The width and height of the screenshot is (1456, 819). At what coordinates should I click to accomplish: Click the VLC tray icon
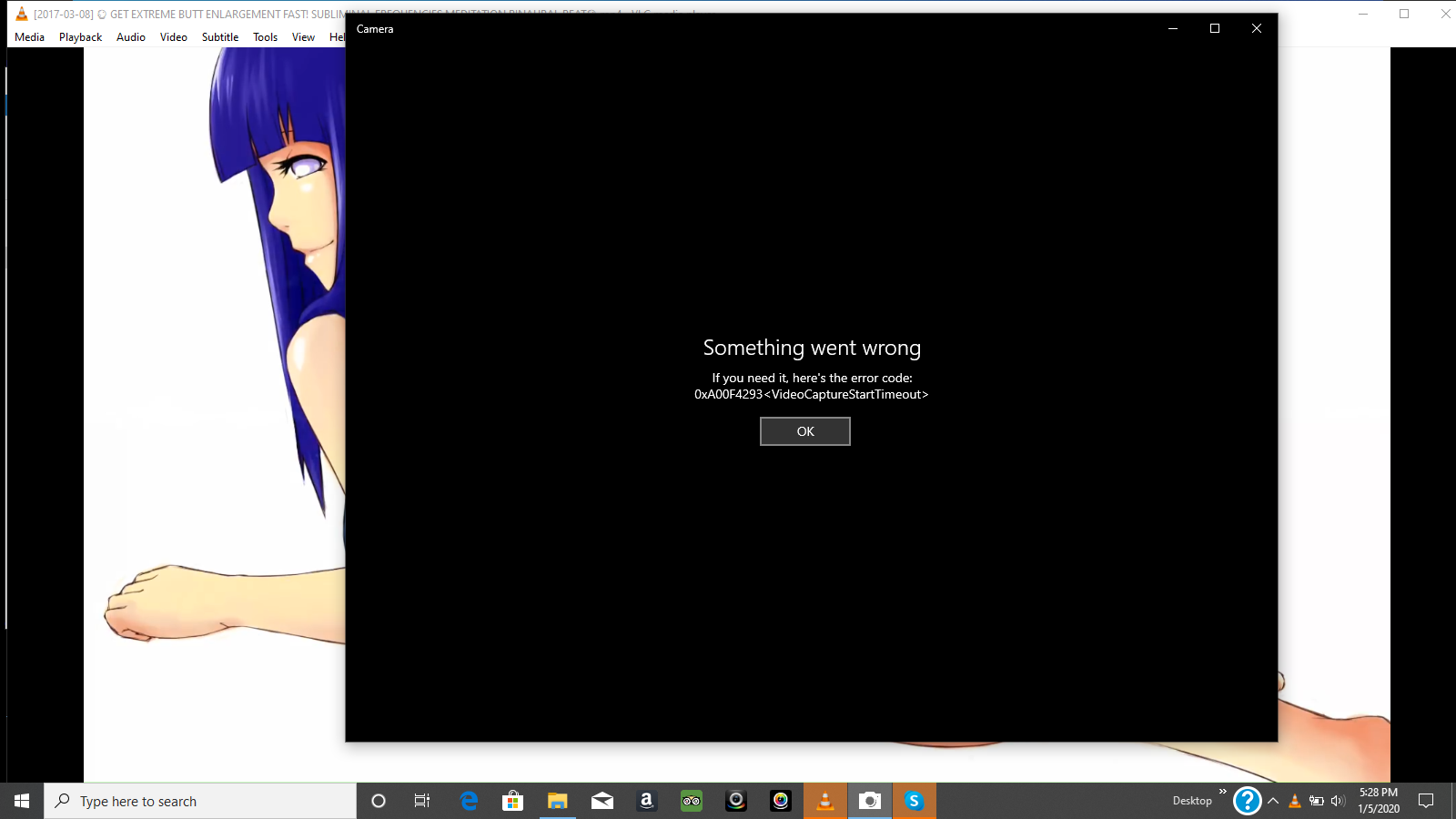[x=1295, y=801]
